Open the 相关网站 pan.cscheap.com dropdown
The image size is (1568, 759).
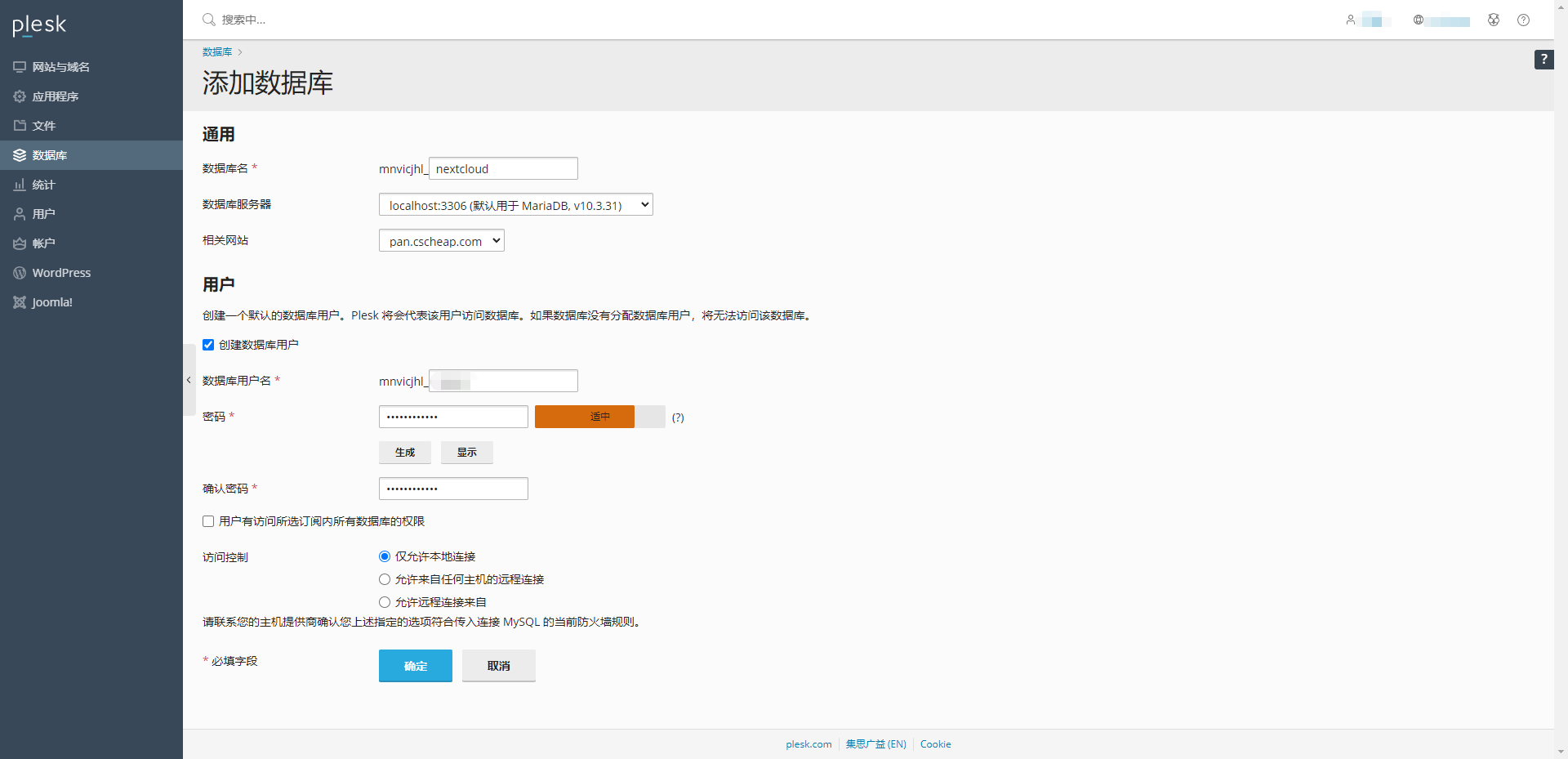tap(442, 240)
